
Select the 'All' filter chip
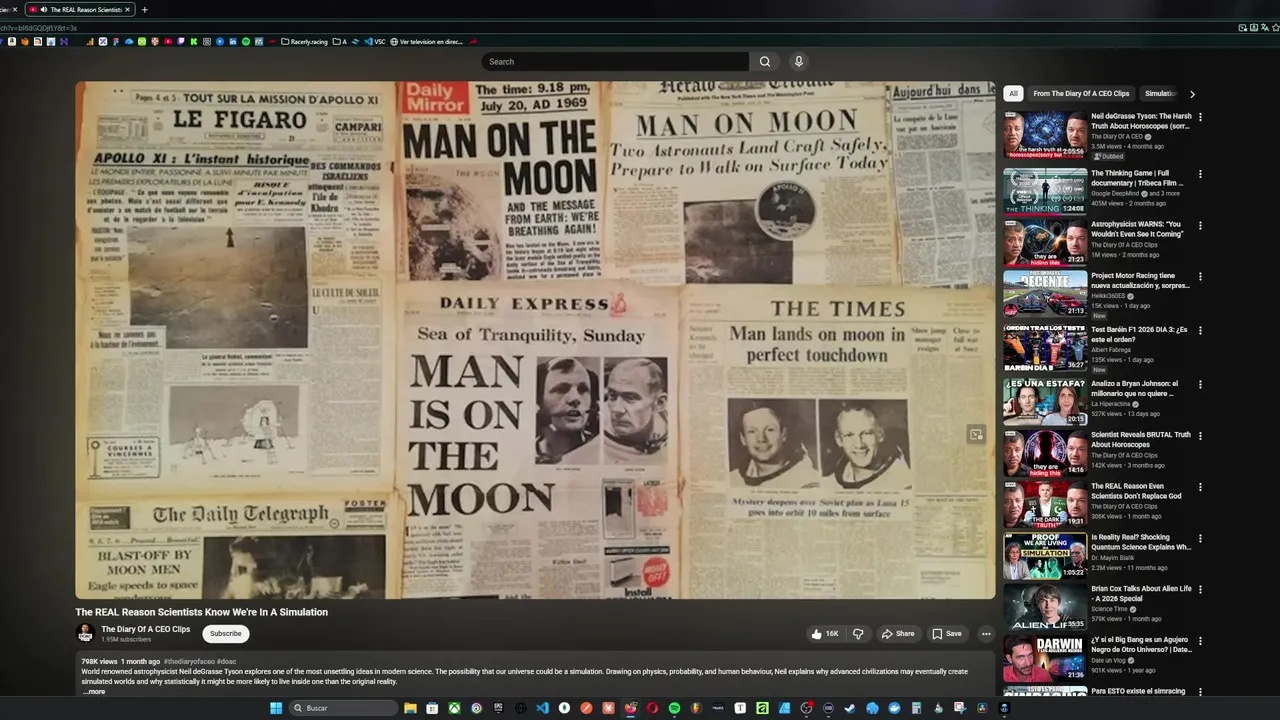[1013, 94]
